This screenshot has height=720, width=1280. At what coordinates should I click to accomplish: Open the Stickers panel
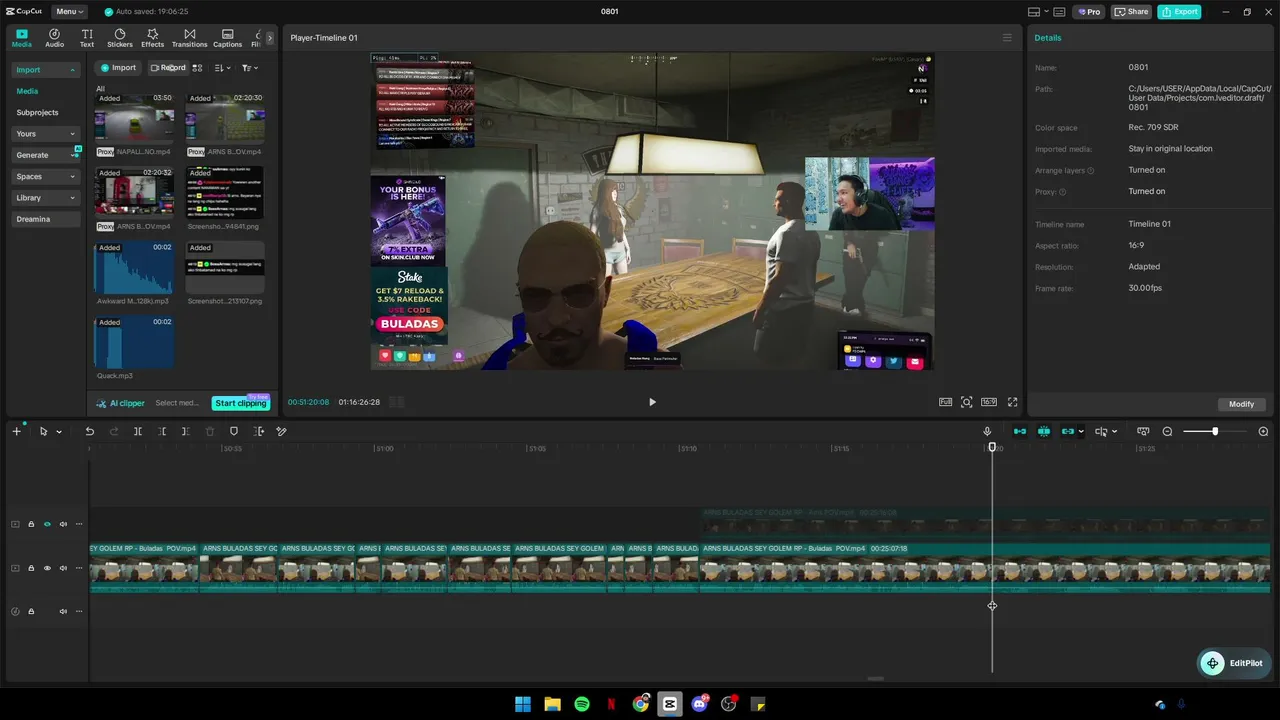(x=120, y=38)
